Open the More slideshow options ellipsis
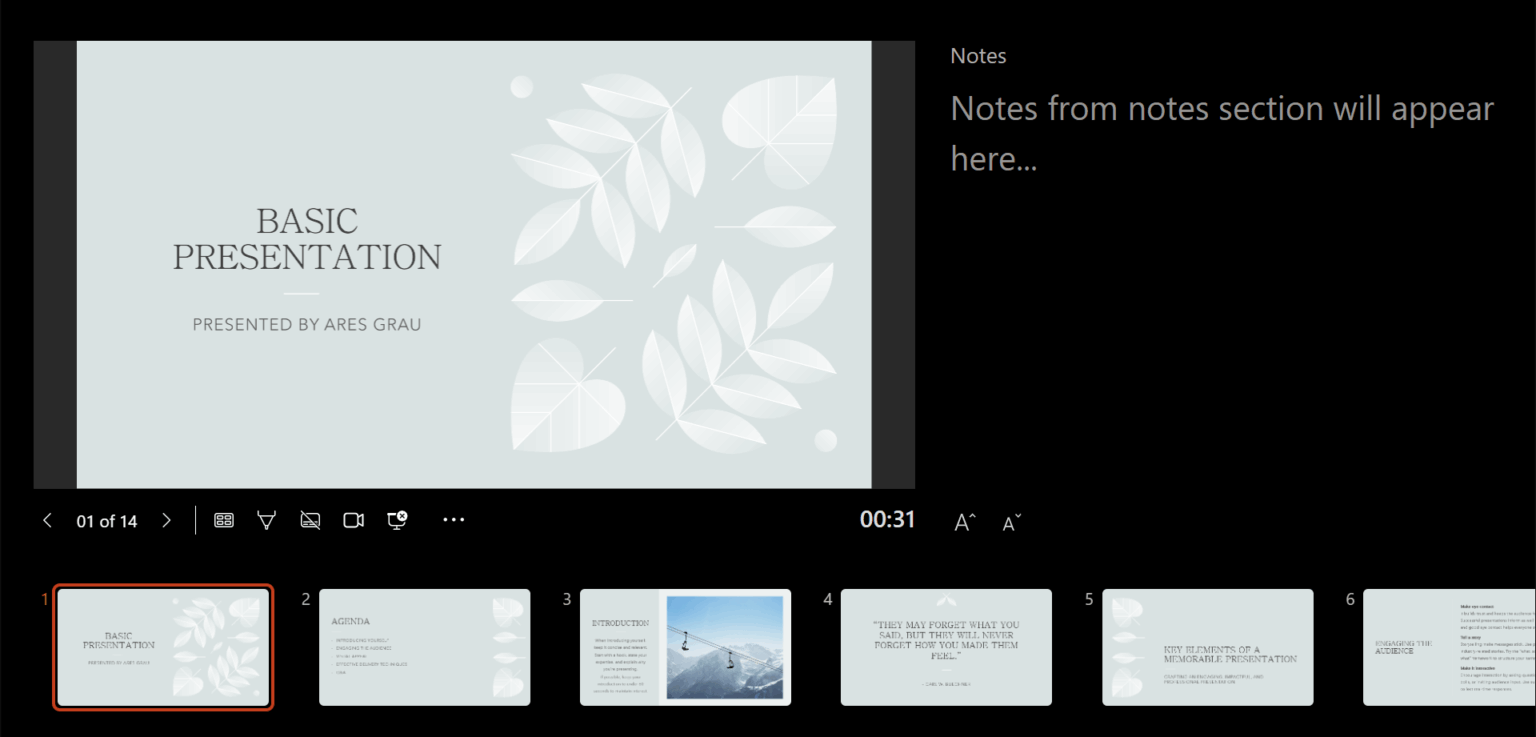 pos(453,520)
